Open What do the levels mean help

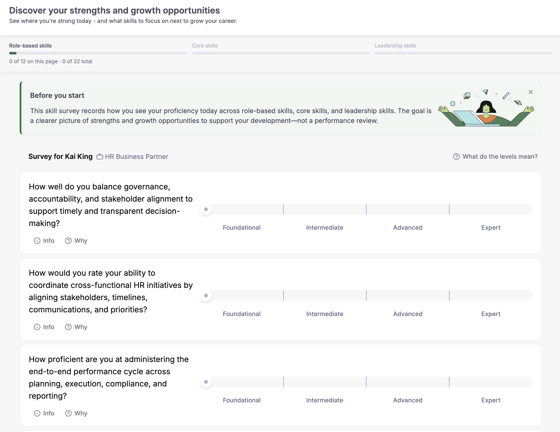point(495,156)
